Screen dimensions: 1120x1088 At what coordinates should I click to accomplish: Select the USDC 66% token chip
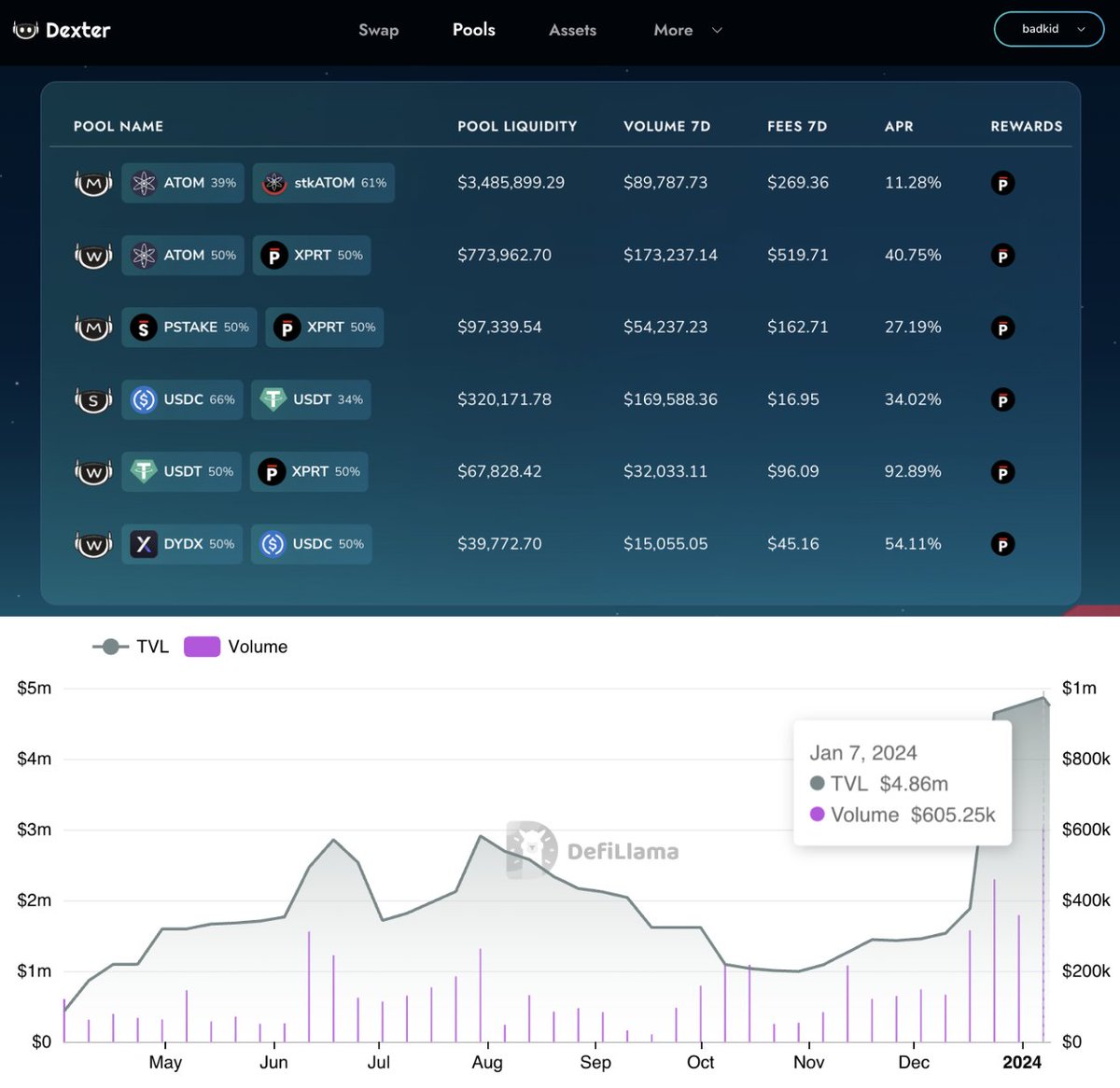click(x=183, y=399)
